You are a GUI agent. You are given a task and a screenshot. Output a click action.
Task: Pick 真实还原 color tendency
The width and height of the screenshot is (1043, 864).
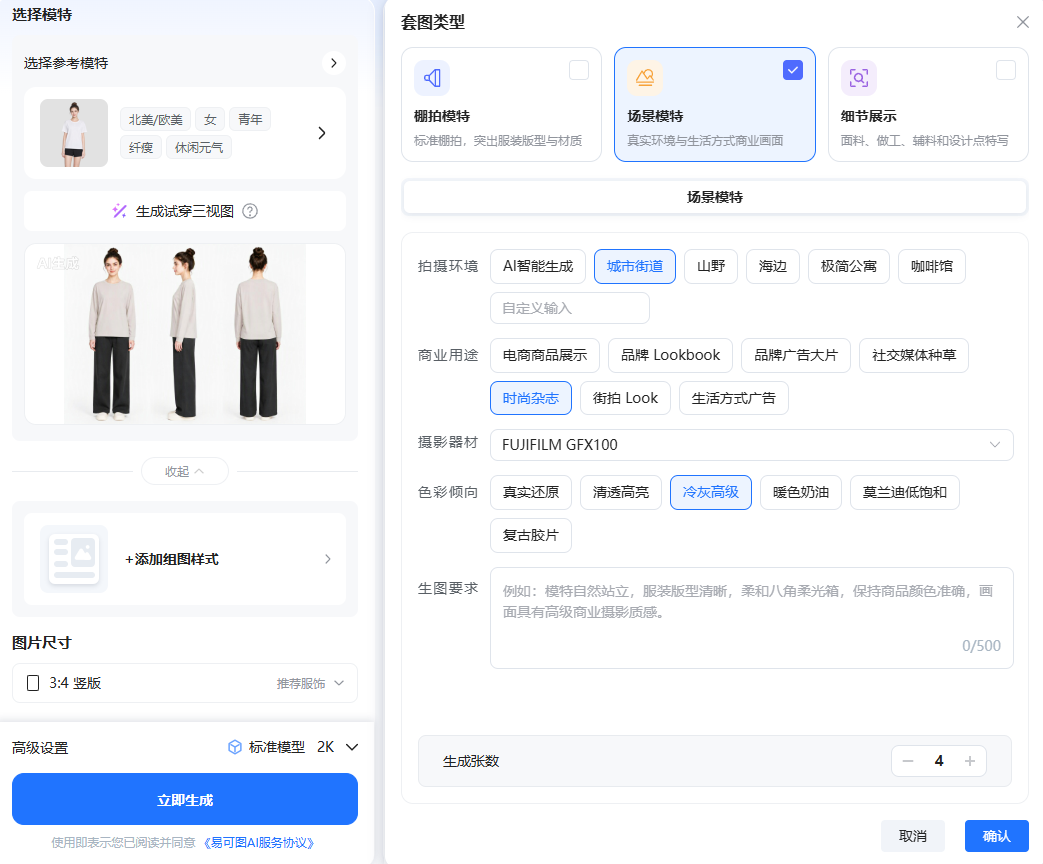pyautogui.click(x=531, y=492)
